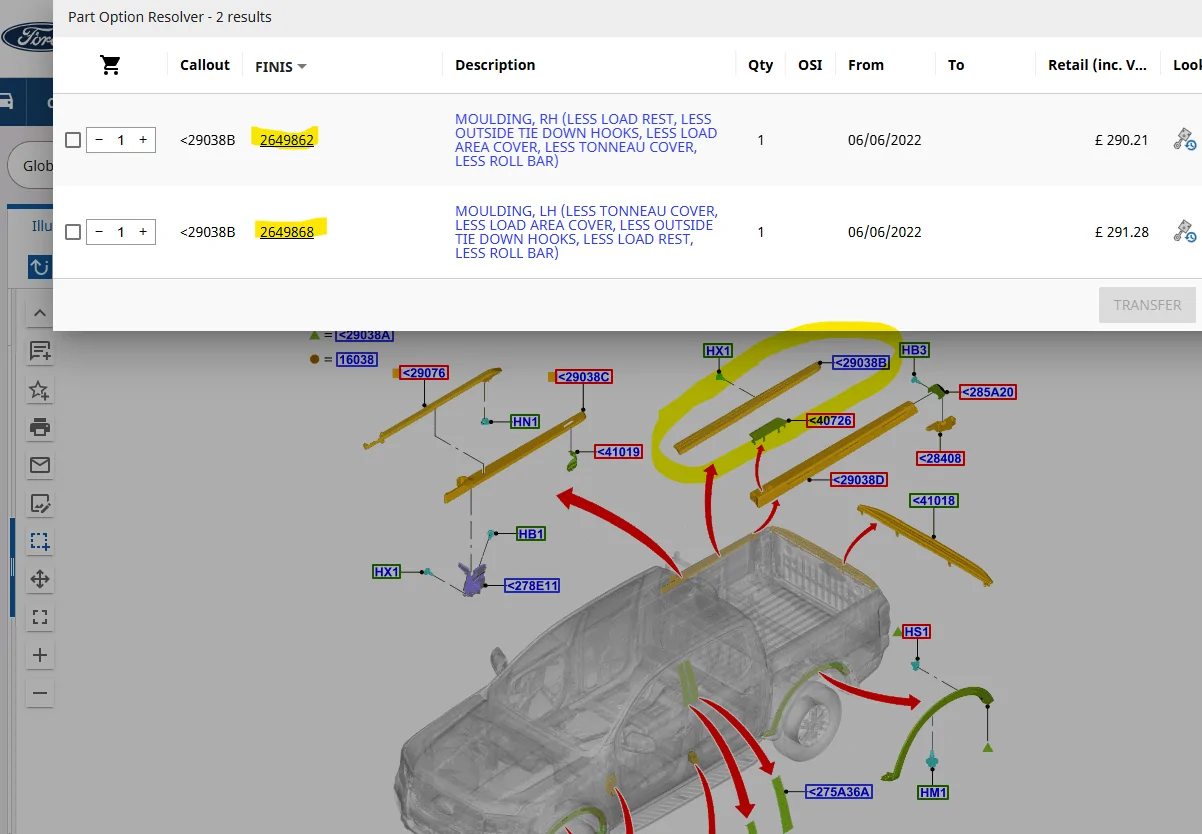Click the TRANSFER button
The height and width of the screenshot is (834, 1202).
[x=1147, y=305]
